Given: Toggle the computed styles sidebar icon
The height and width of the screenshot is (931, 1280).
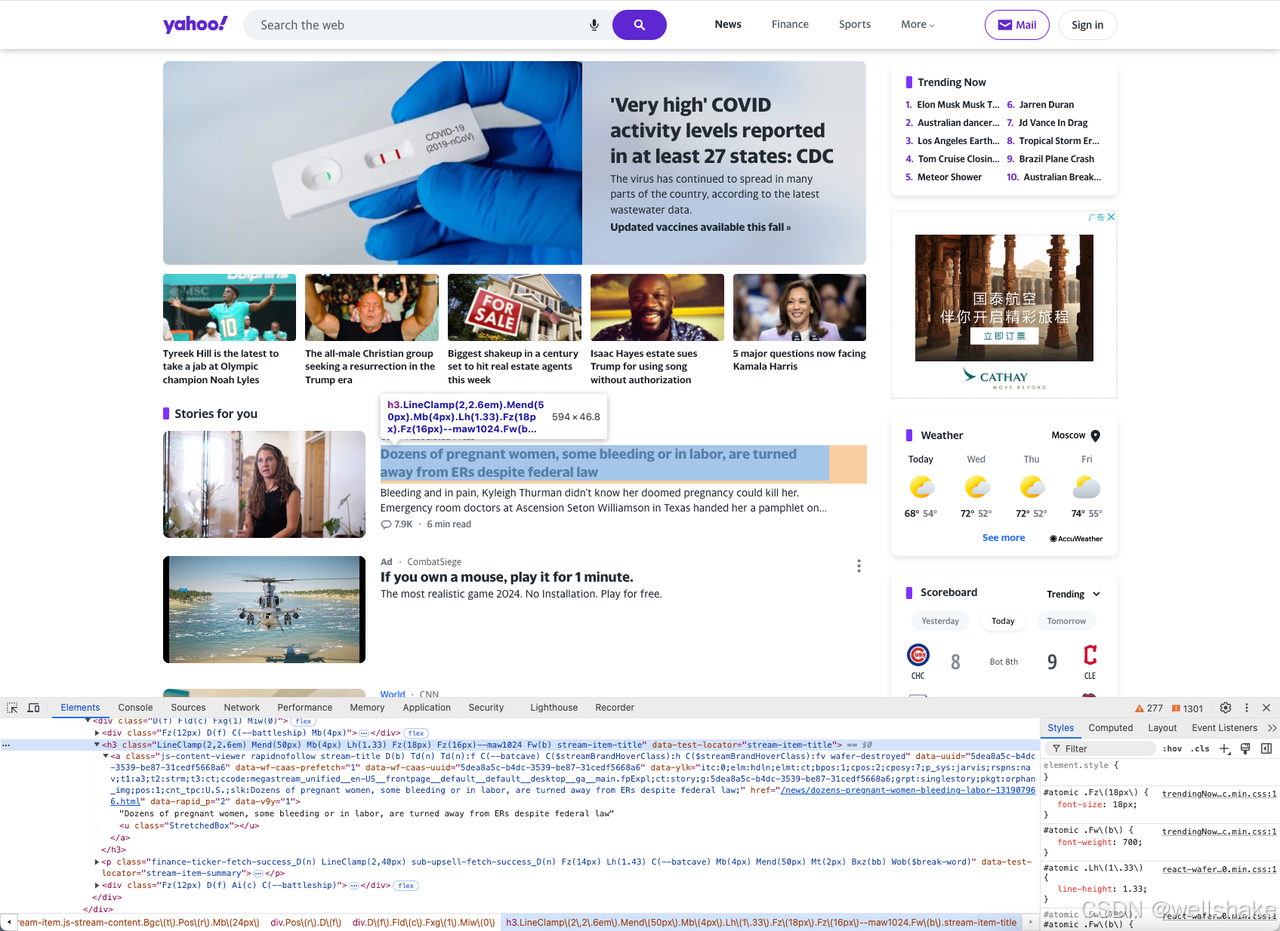Looking at the screenshot, I should (1266, 748).
